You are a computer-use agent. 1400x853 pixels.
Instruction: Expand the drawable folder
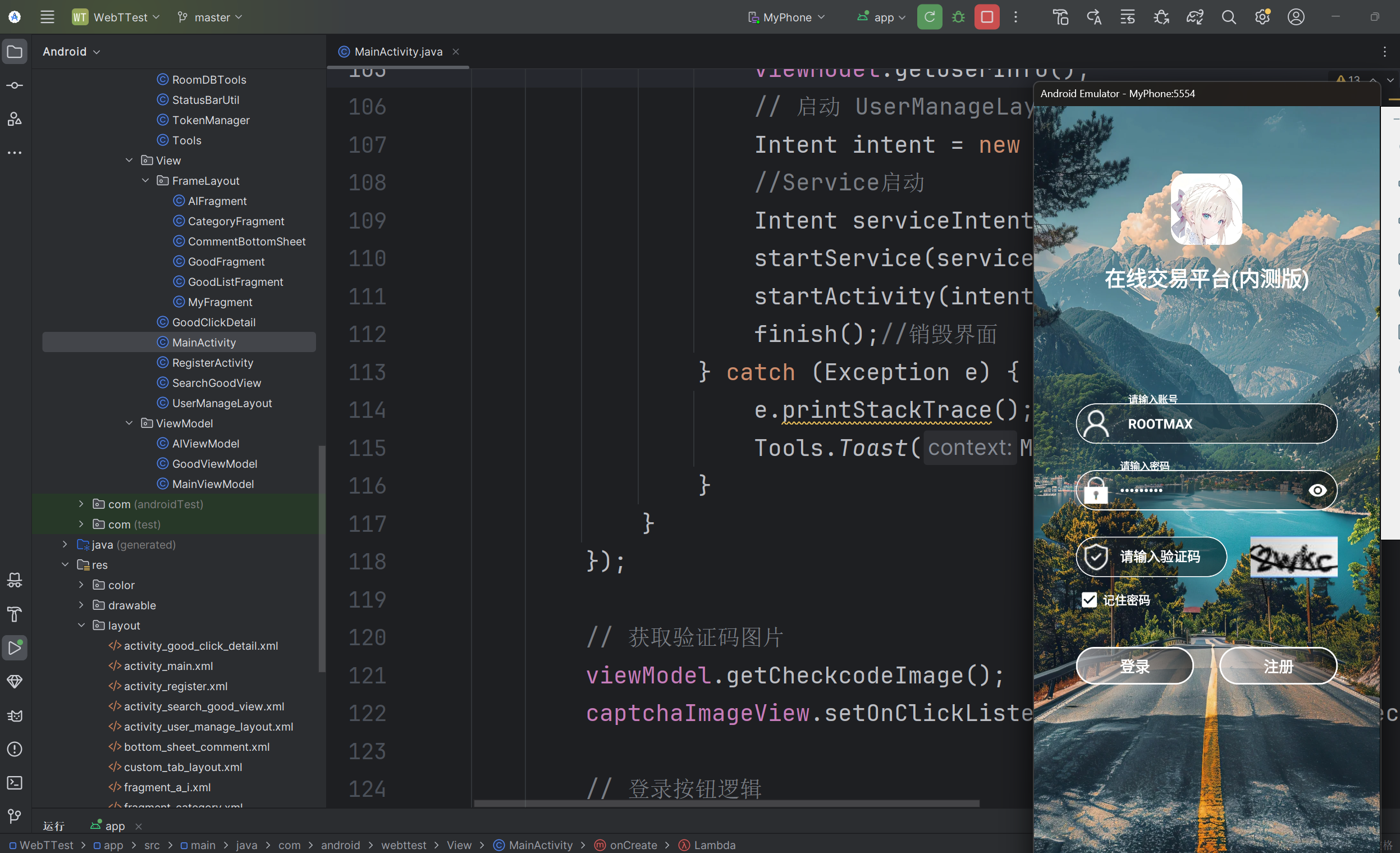click(x=81, y=605)
